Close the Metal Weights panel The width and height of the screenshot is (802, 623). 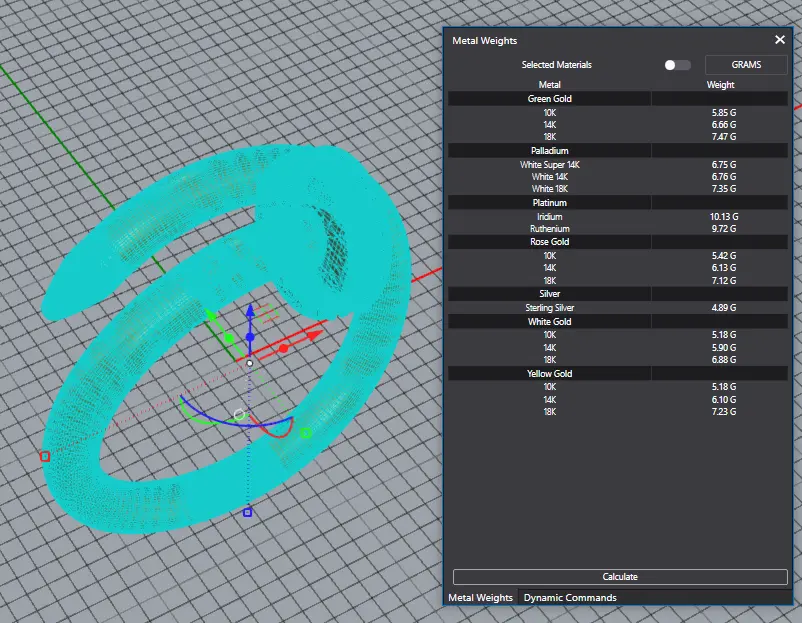tap(780, 40)
